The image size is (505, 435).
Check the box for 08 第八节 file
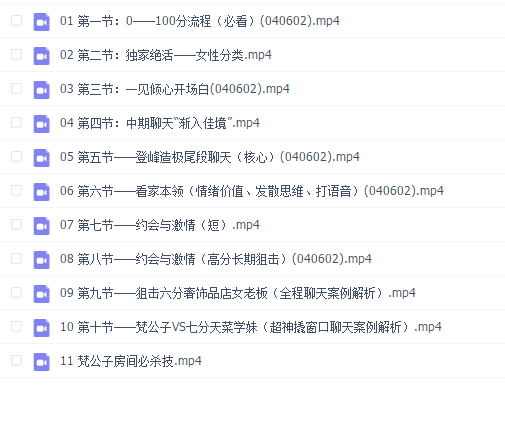[16, 258]
